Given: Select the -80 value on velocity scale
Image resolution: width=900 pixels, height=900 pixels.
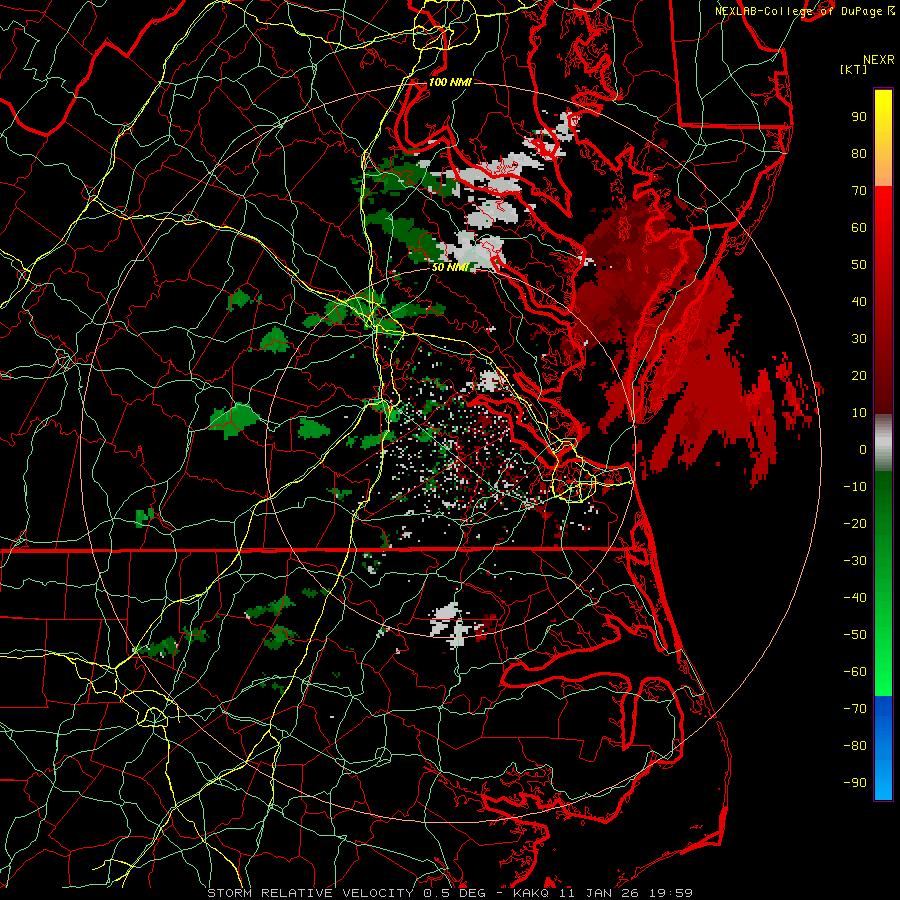Looking at the screenshot, I should tap(855, 746).
